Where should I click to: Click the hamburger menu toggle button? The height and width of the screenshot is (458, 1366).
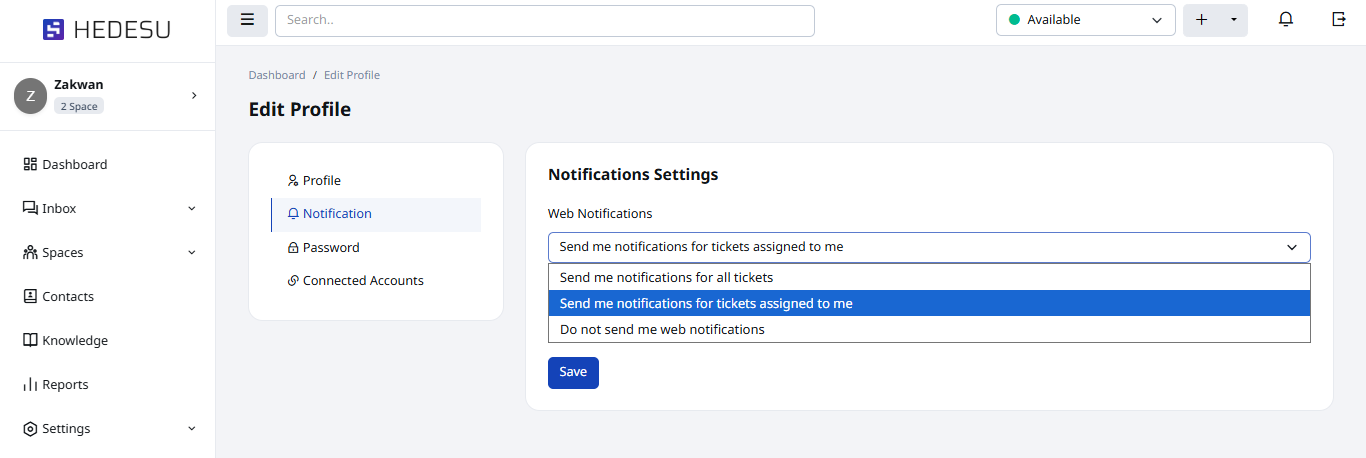tap(247, 20)
